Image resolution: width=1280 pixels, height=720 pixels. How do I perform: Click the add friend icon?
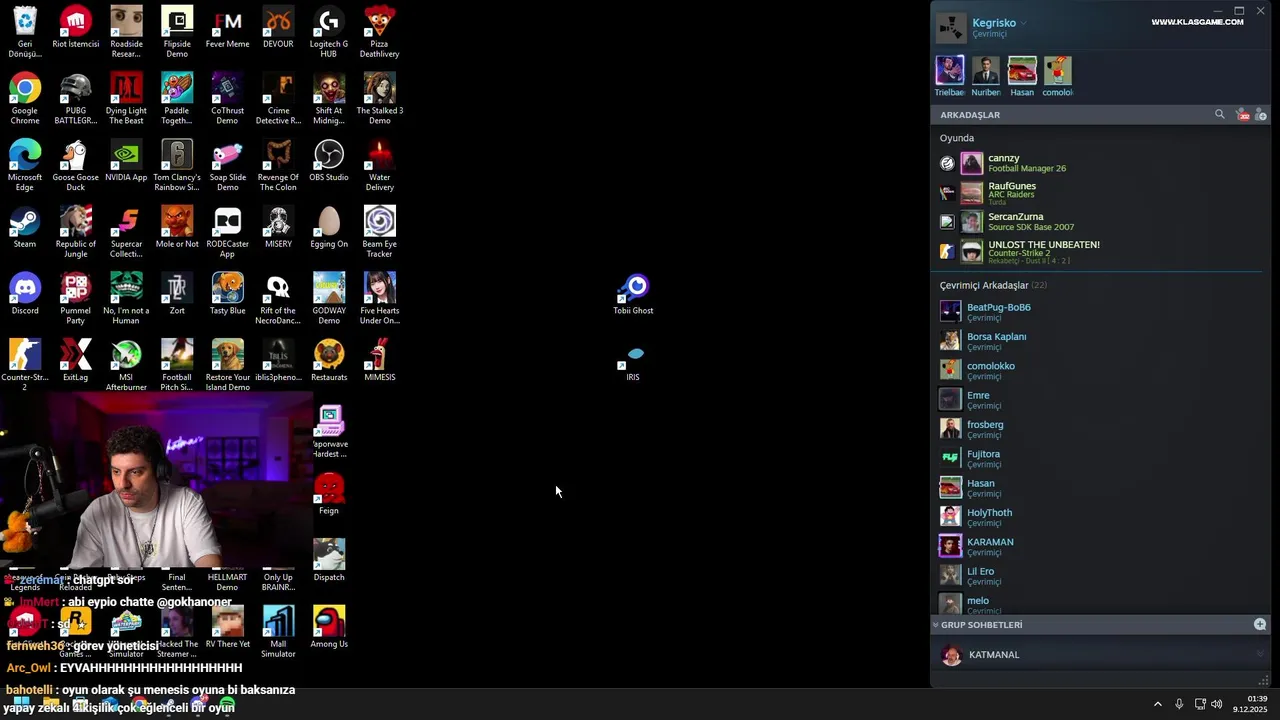pyautogui.click(x=1260, y=115)
